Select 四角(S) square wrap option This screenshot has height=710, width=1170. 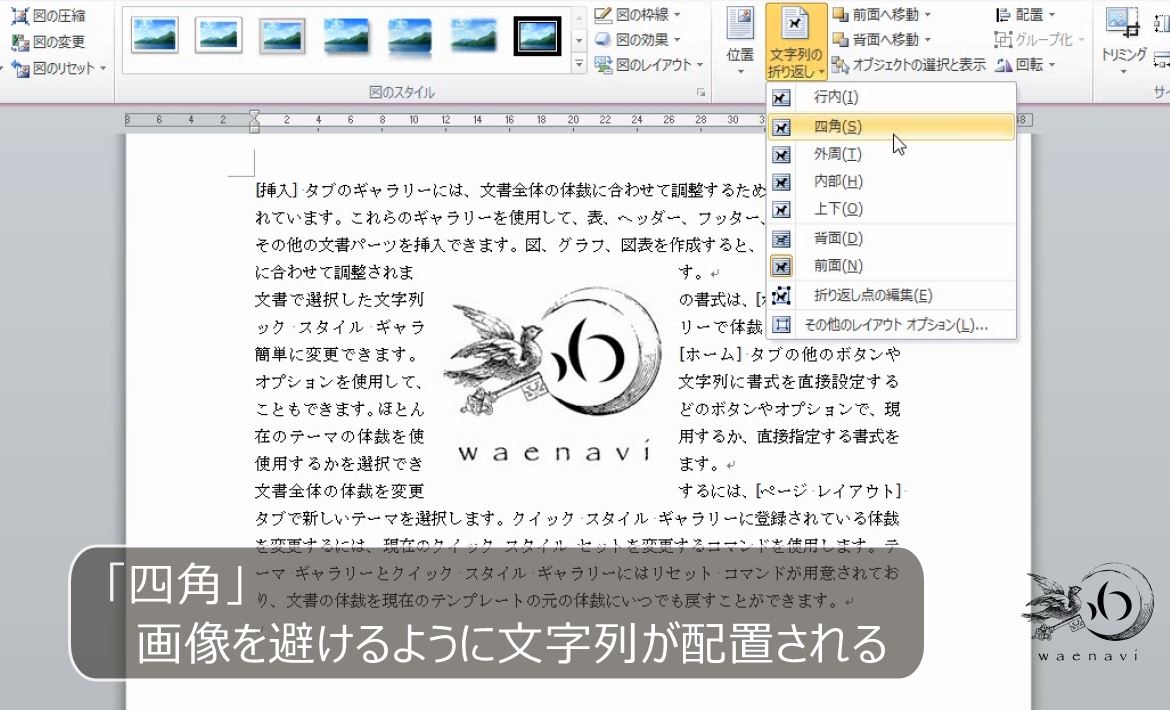[x=892, y=127]
